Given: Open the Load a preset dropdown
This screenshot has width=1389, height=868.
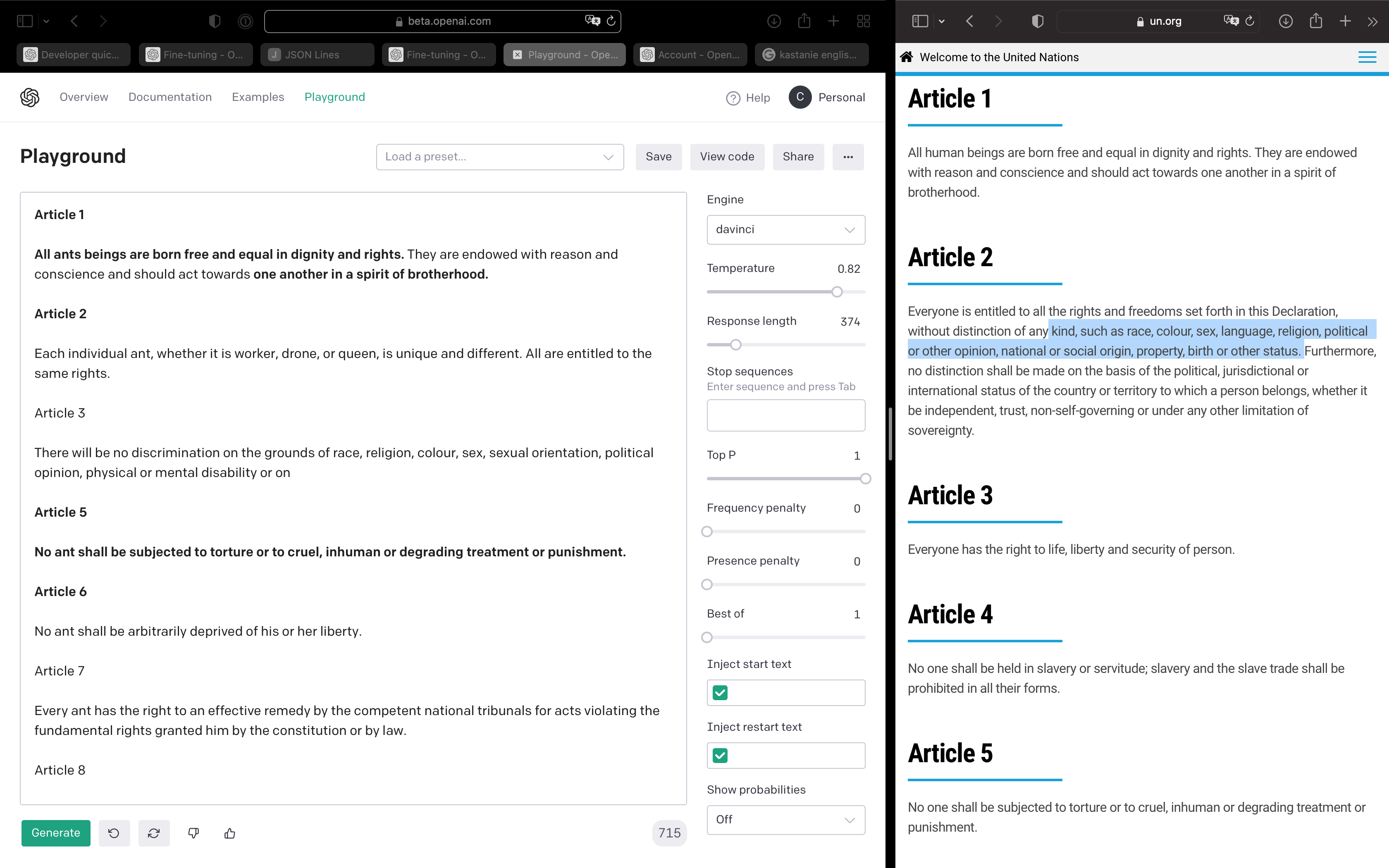Looking at the screenshot, I should pyautogui.click(x=499, y=157).
